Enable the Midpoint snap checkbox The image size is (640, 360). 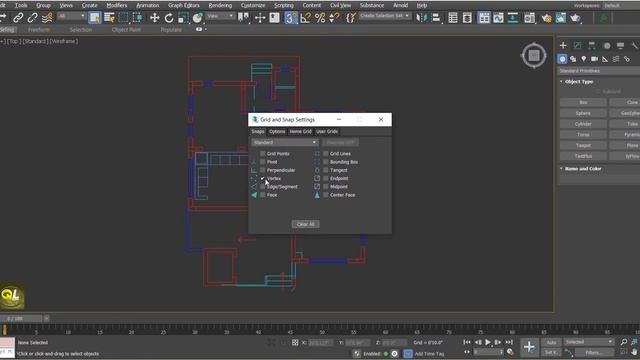pyautogui.click(x=325, y=187)
